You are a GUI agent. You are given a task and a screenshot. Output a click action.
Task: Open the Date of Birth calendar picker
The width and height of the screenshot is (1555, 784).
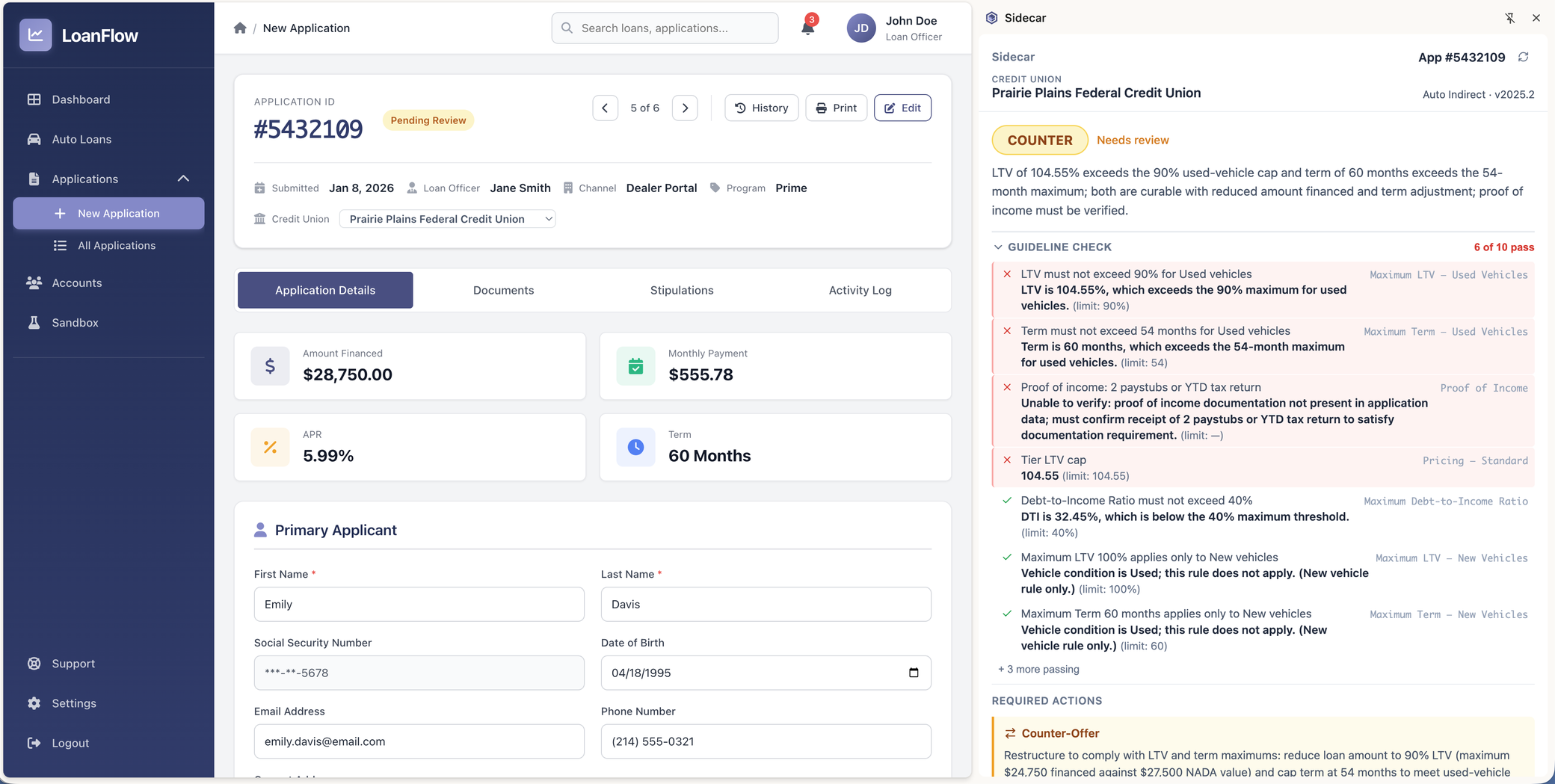click(x=914, y=673)
